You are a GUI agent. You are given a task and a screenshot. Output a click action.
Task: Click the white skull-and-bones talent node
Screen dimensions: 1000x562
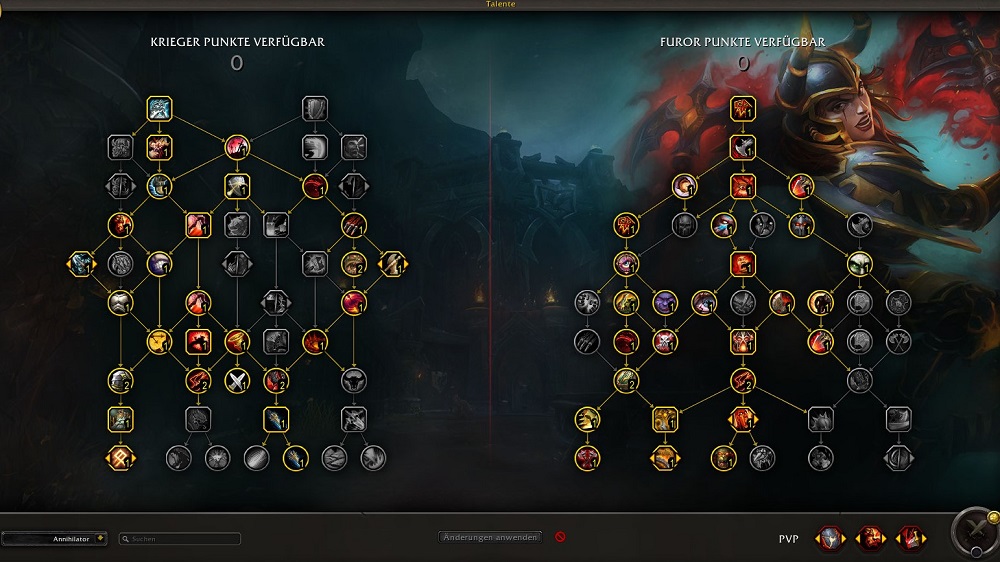pos(665,342)
